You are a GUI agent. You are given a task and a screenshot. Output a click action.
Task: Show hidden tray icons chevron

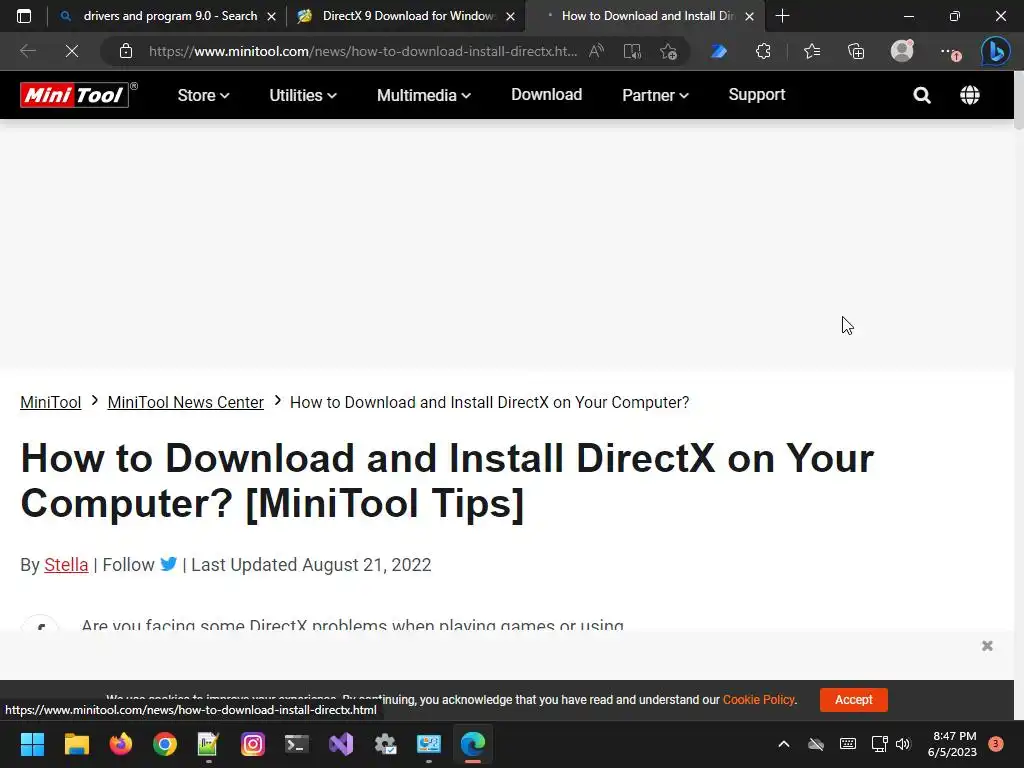(x=784, y=744)
